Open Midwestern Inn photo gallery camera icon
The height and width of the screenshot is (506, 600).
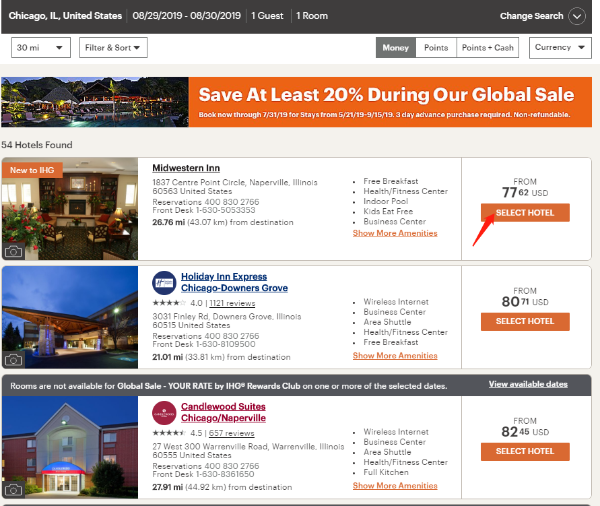point(13,251)
